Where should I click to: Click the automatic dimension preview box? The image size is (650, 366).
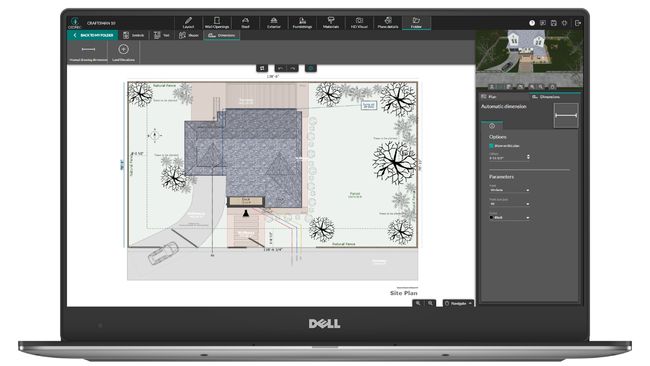pyautogui.click(x=566, y=115)
